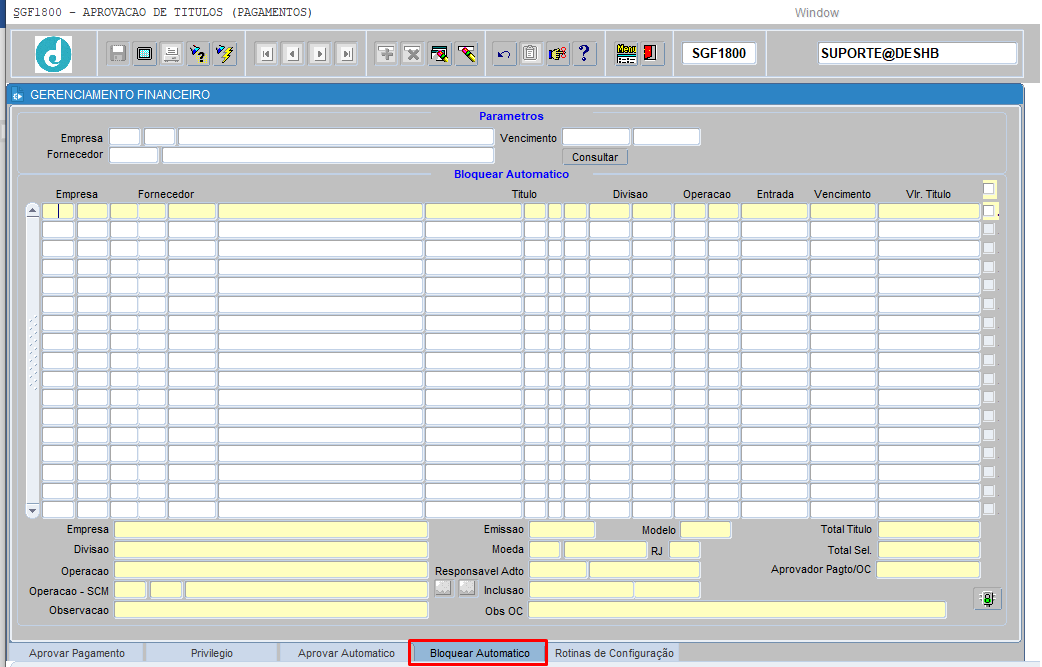1042x667 pixels.
Task: Click the red Exit door icon
Action: pyautogui.click(x=651, y=54)
